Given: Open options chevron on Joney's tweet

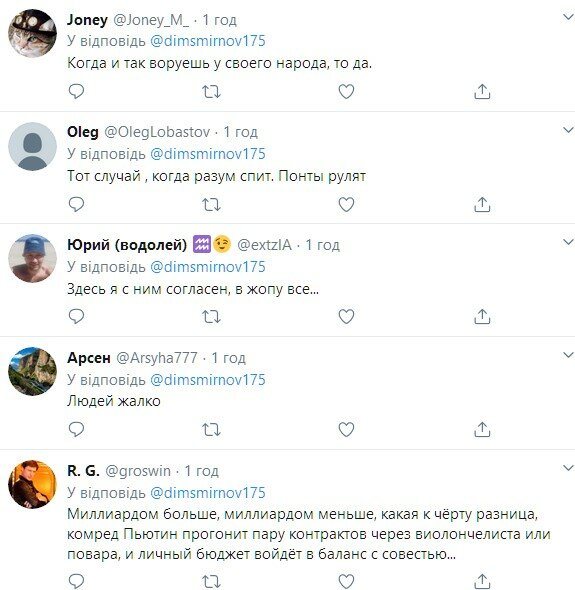Looking at the screenshot, I should pyautogui.click(x=567, y=17).
